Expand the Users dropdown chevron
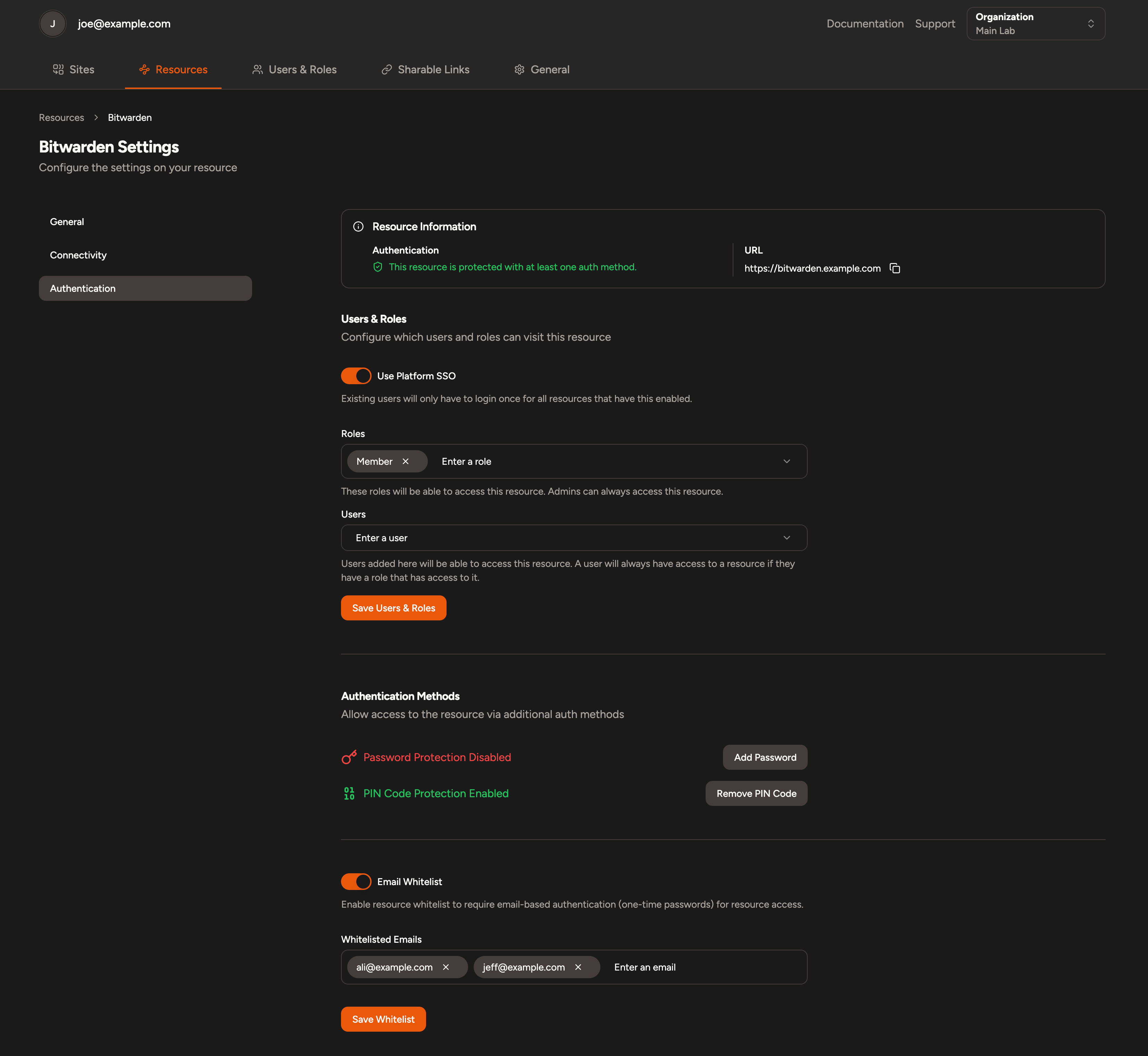 [x=787, y=538]
